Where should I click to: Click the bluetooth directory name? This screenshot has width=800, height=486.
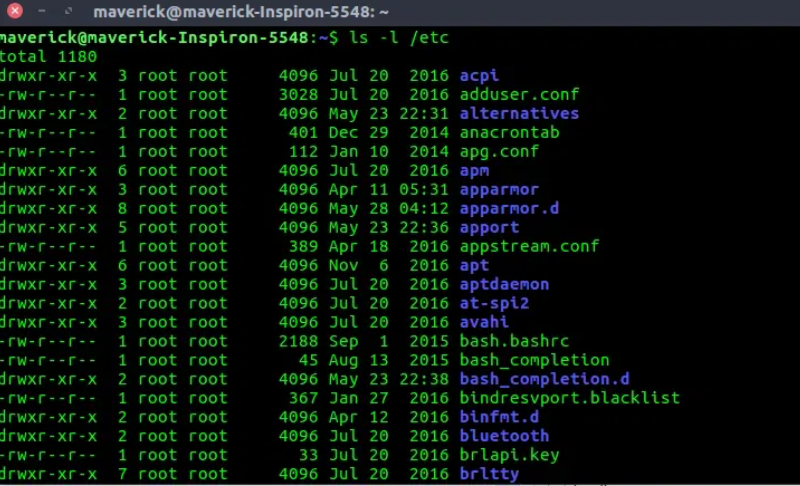504,436
